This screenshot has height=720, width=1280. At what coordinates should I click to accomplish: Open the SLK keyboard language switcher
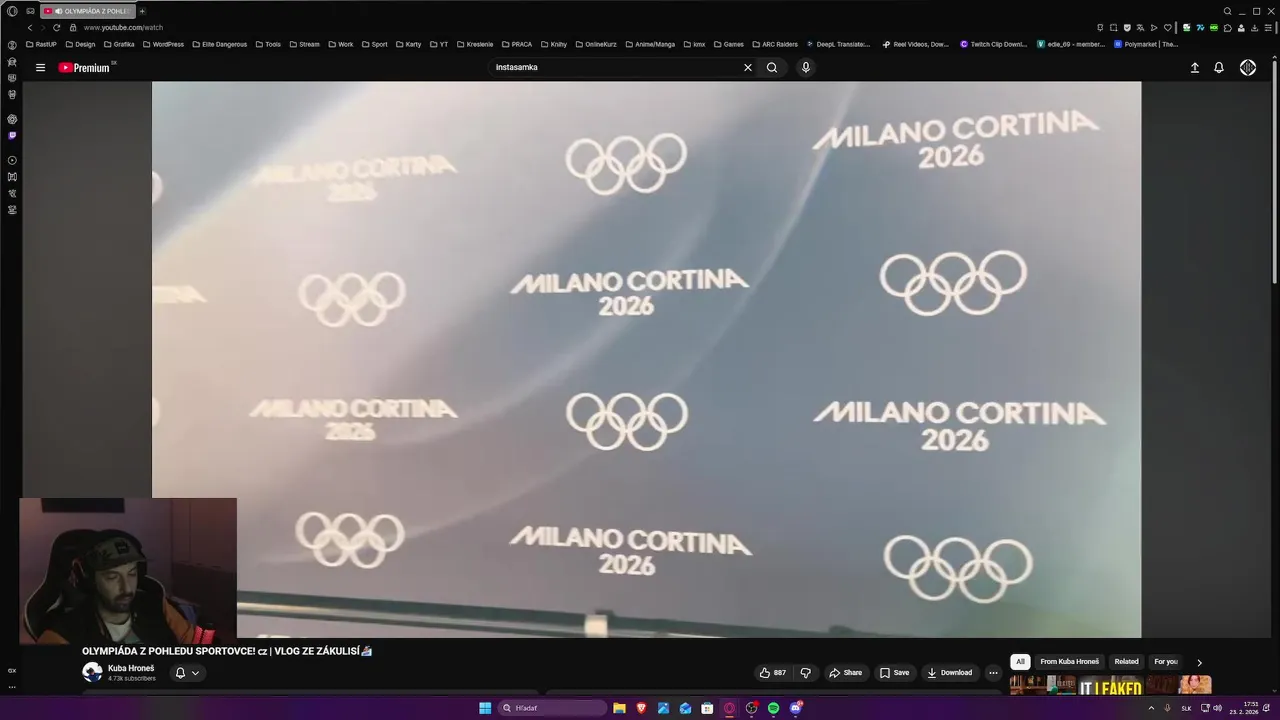coord(1187,708)
